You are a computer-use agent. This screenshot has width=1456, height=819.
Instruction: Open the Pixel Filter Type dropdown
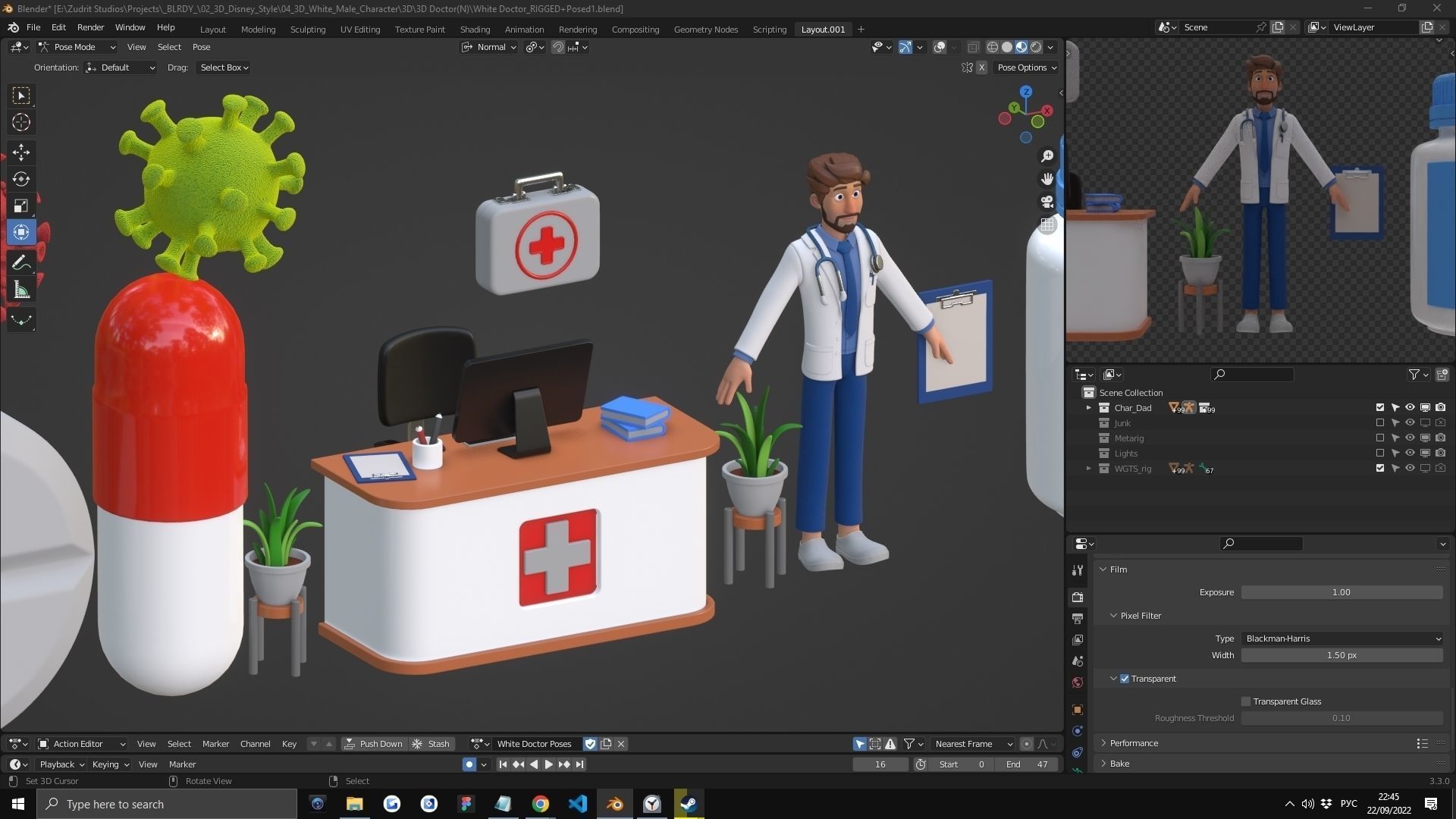coord(1341,639)
